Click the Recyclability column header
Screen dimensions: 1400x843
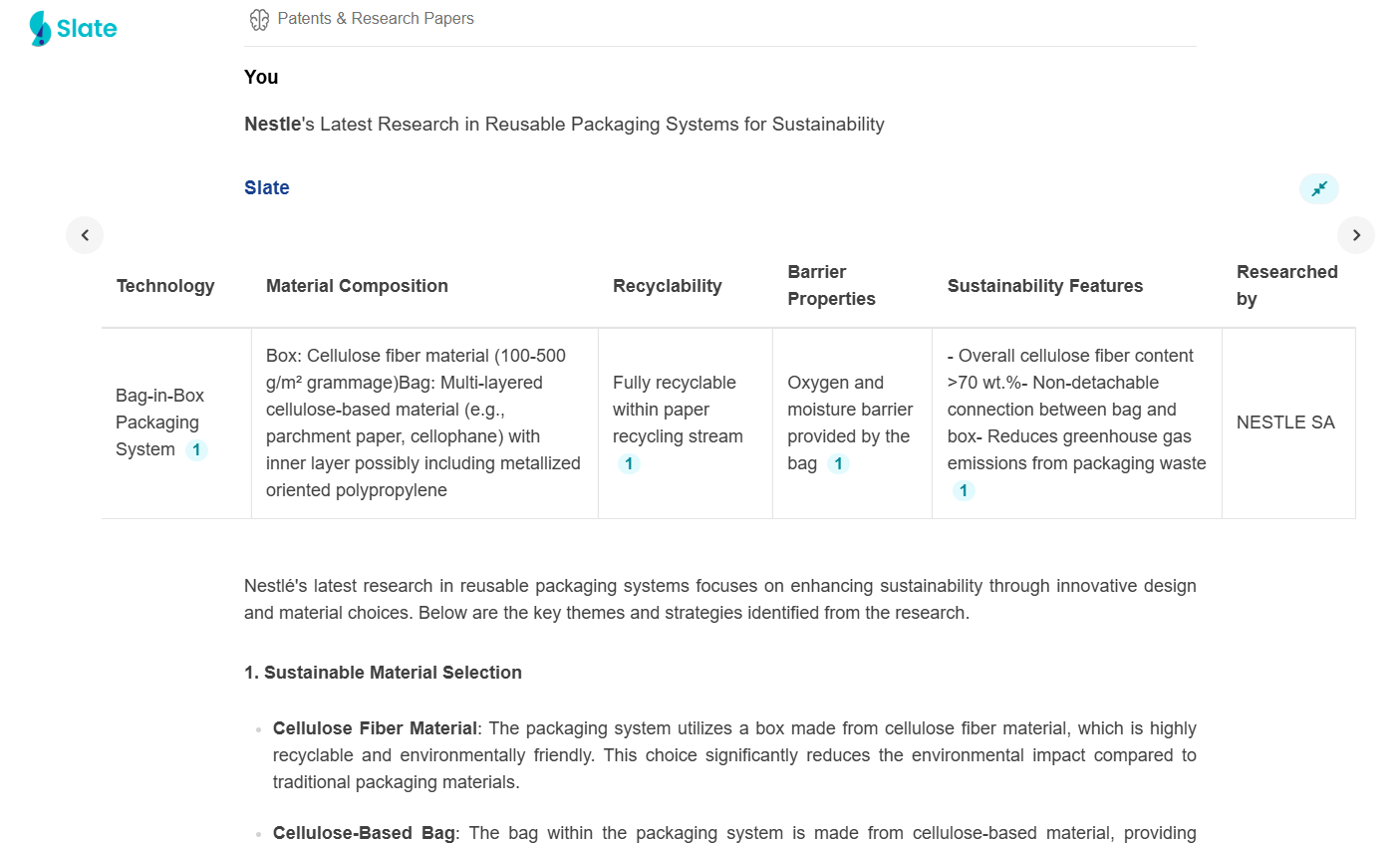pos(667,286)
